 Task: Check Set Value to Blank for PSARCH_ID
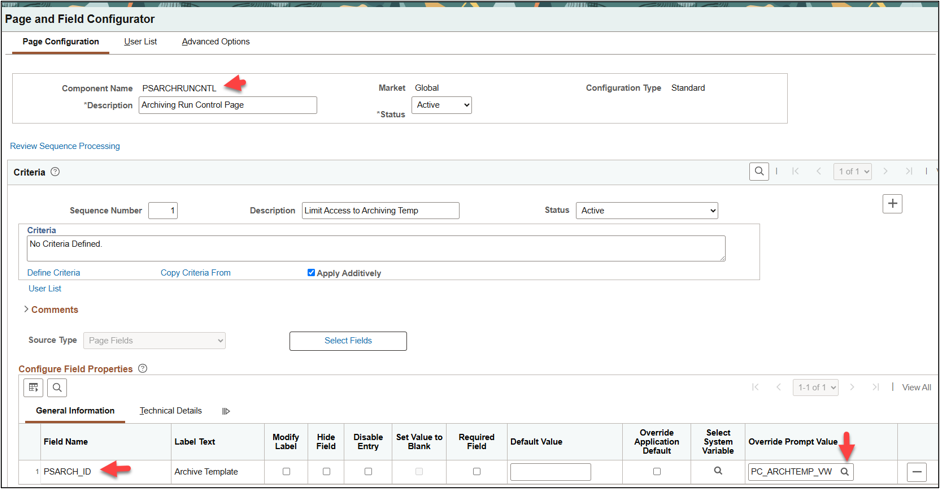(419, 472)
